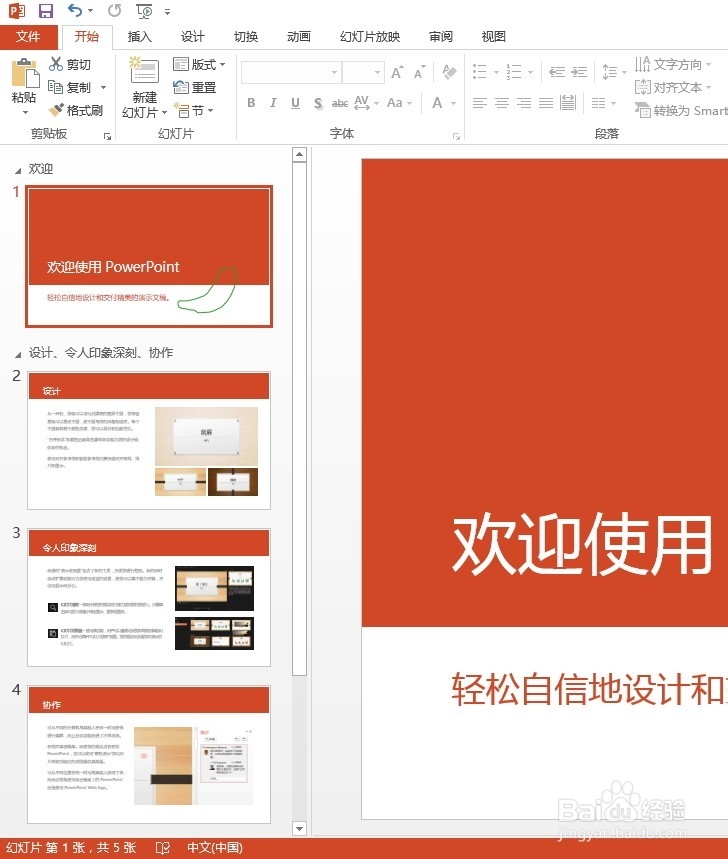Toggle align text left

(x=480, y=103)
